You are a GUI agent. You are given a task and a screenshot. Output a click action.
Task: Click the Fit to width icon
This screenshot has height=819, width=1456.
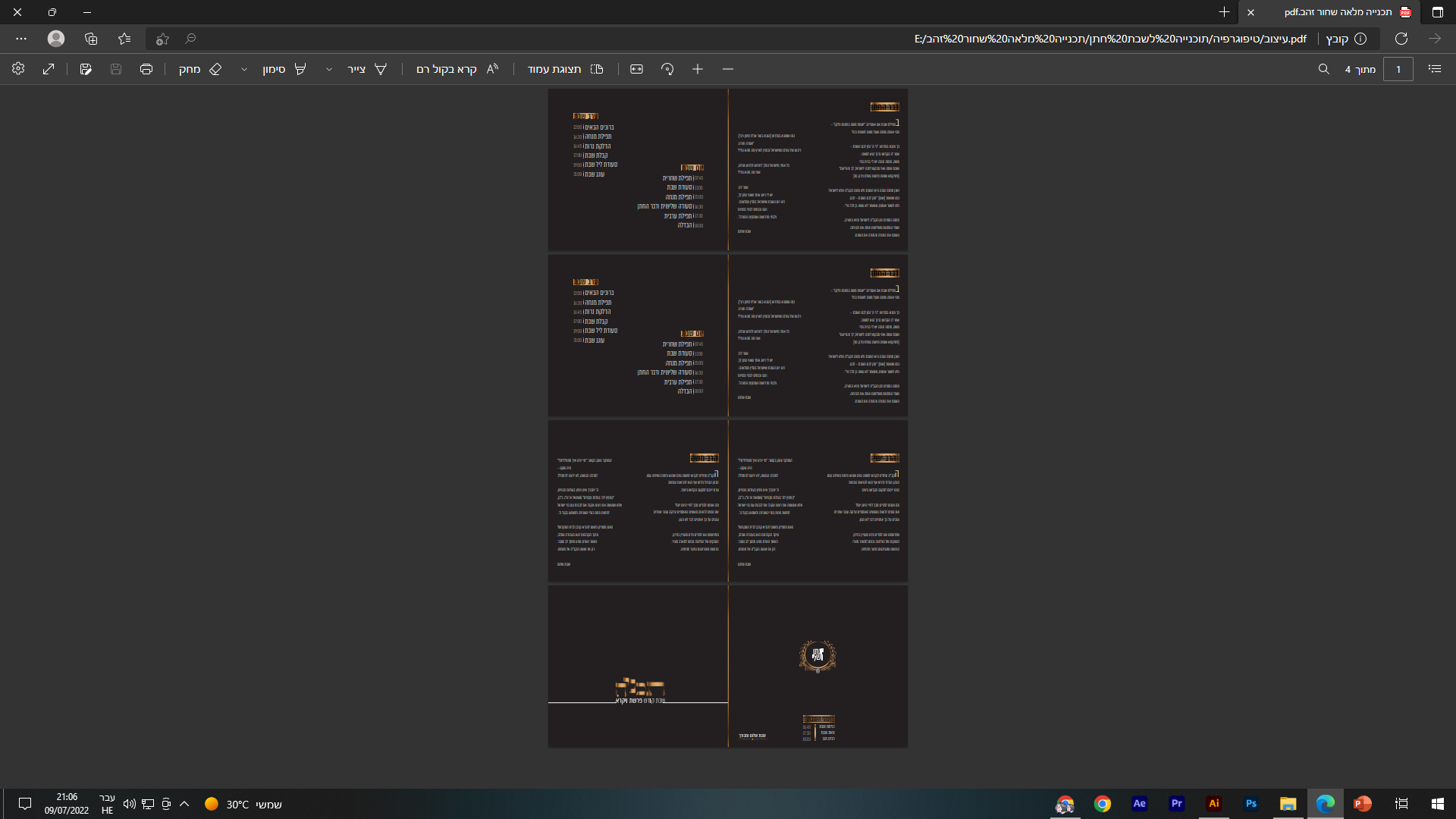(636, 69)
